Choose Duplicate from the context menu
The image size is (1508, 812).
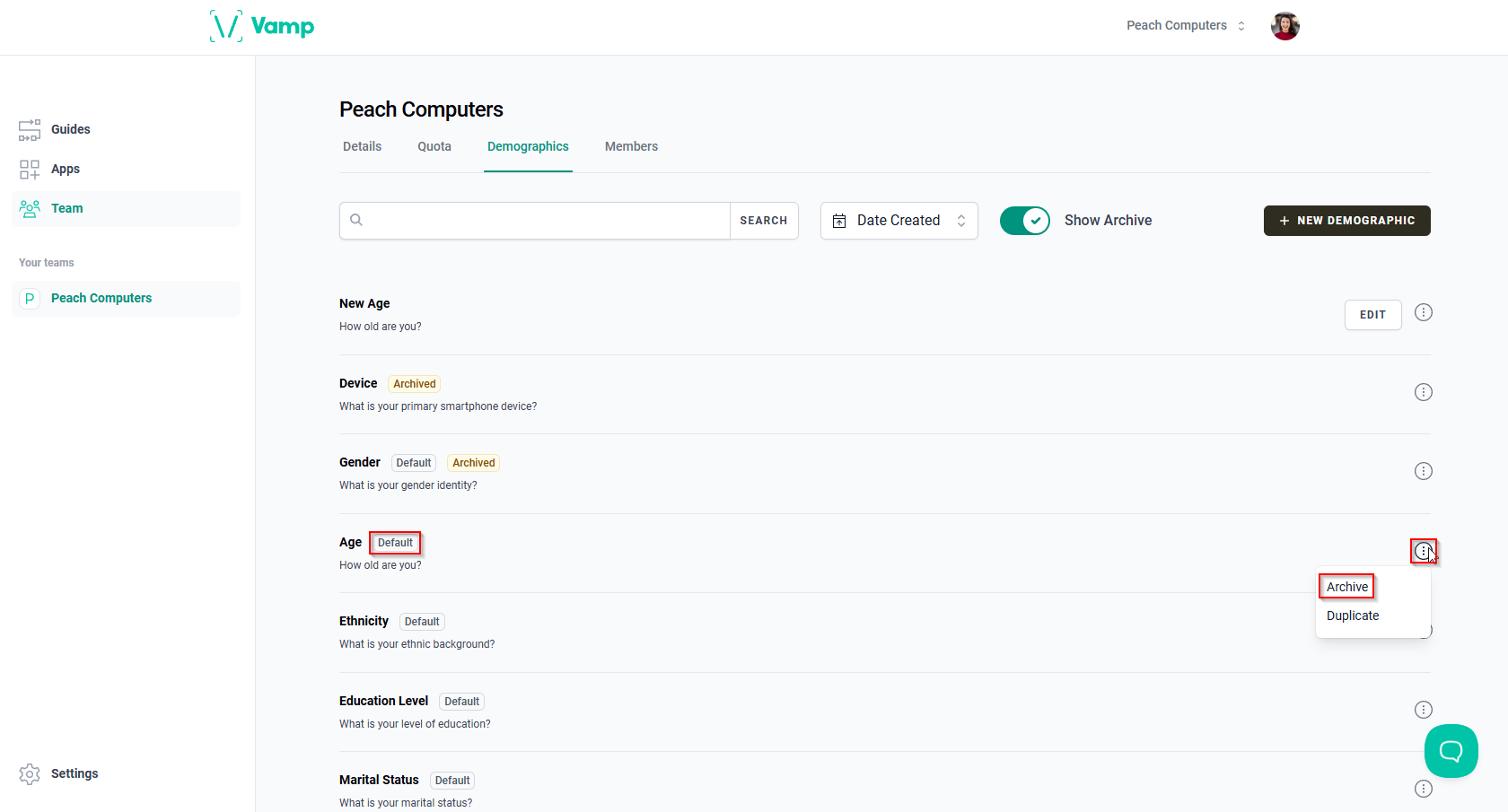(1353, 616)
